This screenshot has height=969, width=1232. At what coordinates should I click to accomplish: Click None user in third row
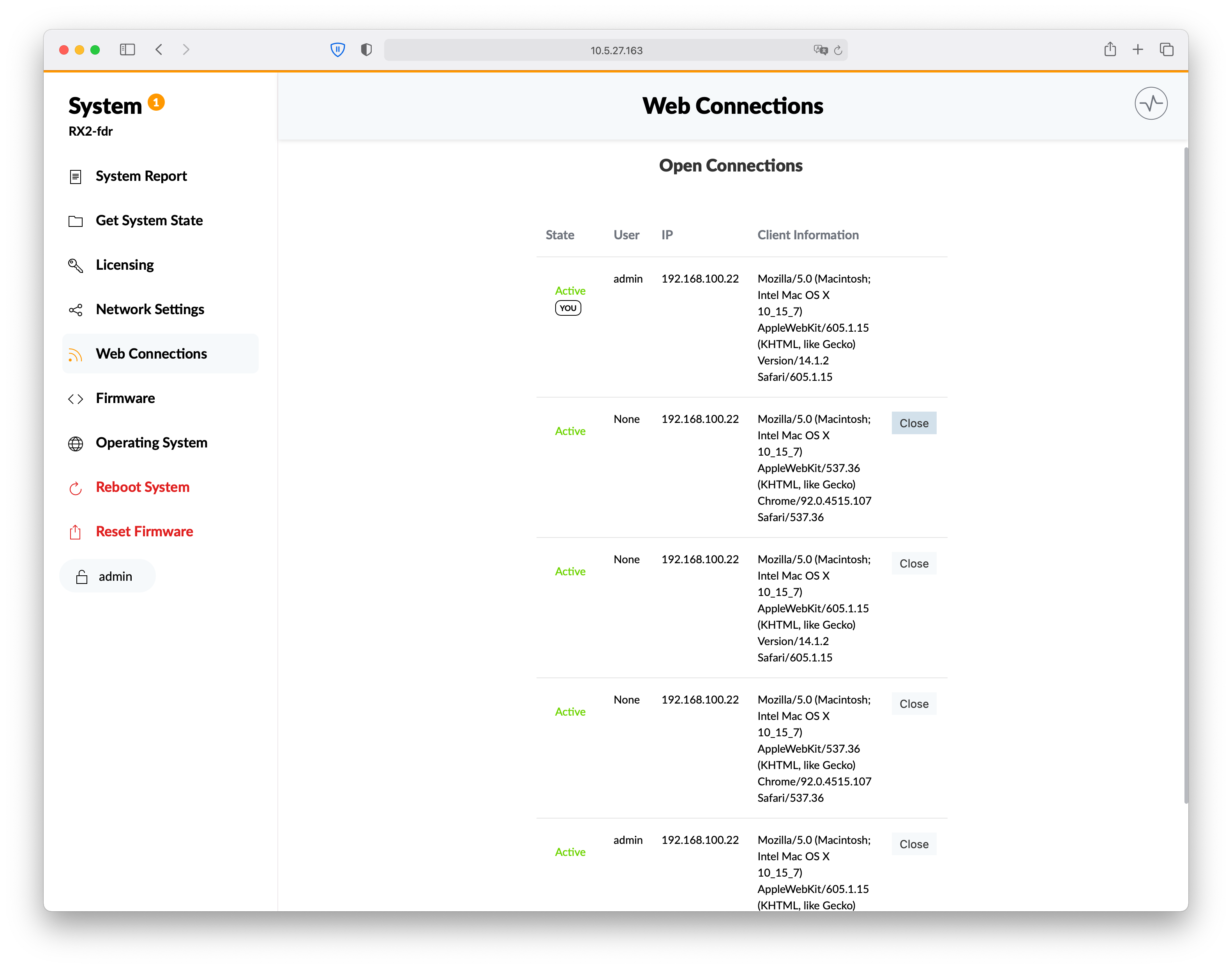(626, 560)
